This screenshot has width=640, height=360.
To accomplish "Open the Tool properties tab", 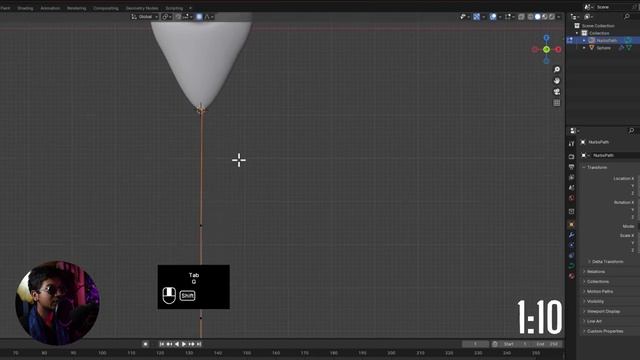I will point(571,144).
